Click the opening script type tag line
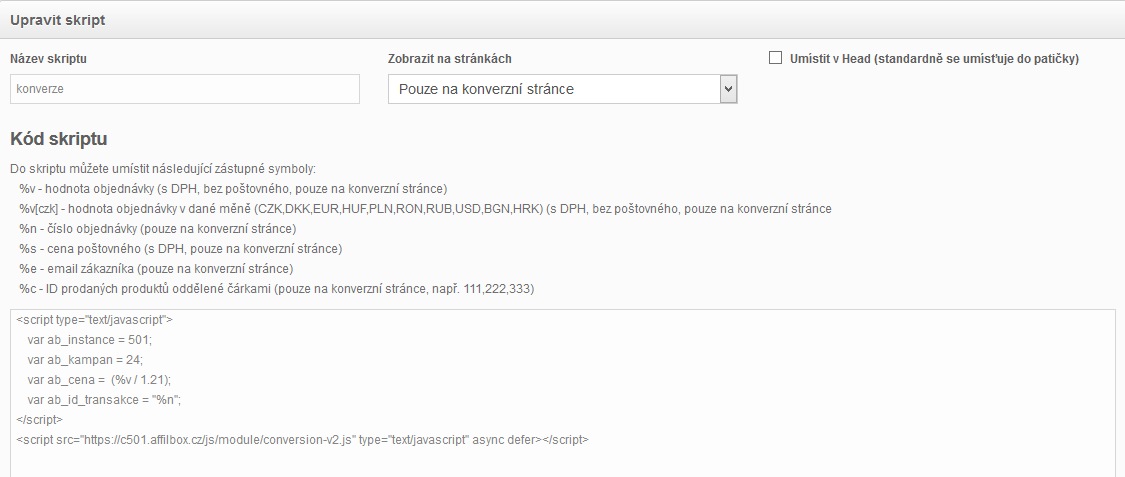Screen dimensions: 1125x477 pyautogui.click(x=94, y=319)
